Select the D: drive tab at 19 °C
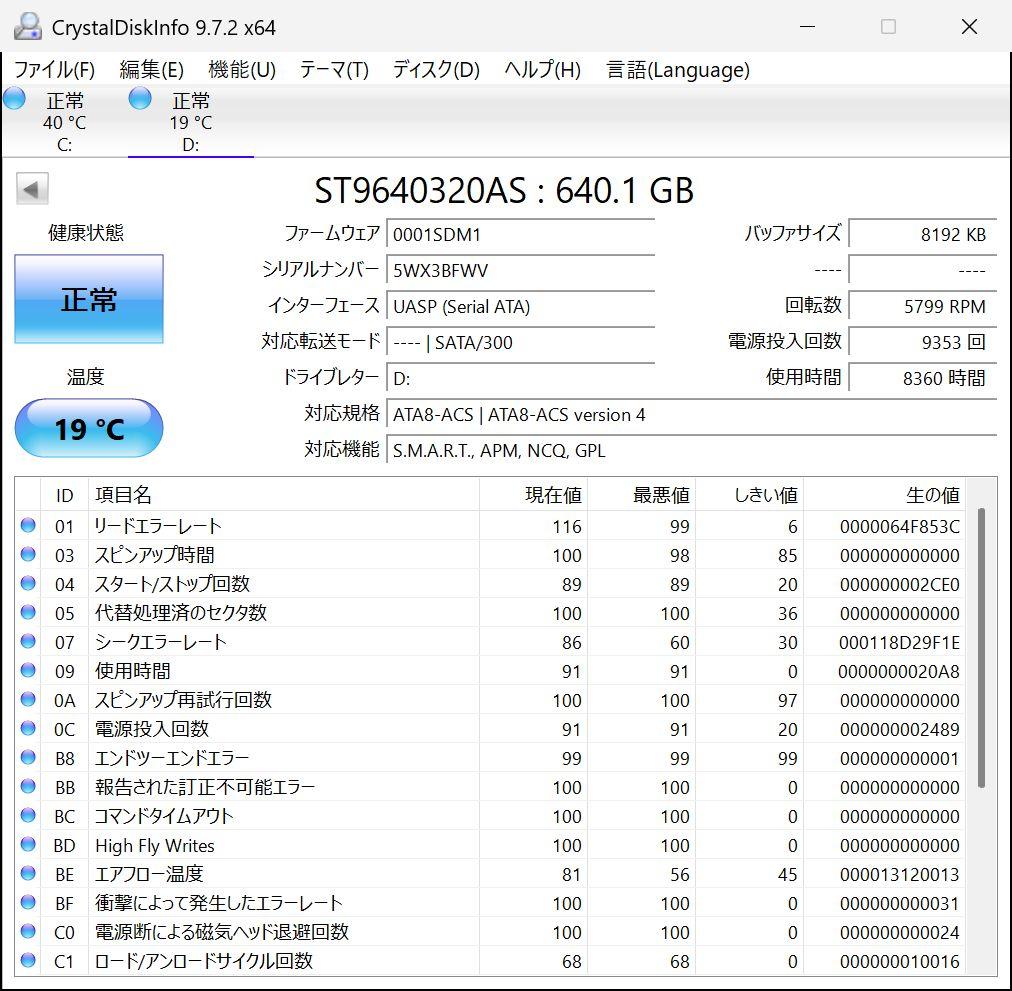This screenshot has width=1012, height=991. click(190, 122)
